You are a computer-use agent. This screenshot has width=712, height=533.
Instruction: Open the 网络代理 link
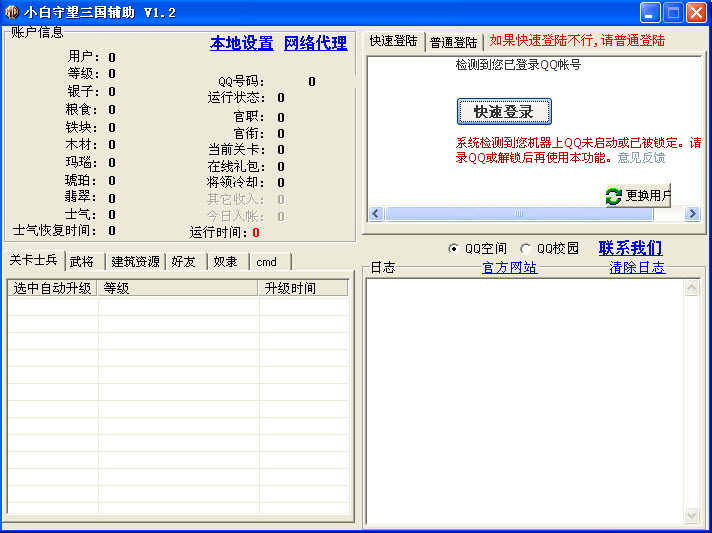click(316, 43)
